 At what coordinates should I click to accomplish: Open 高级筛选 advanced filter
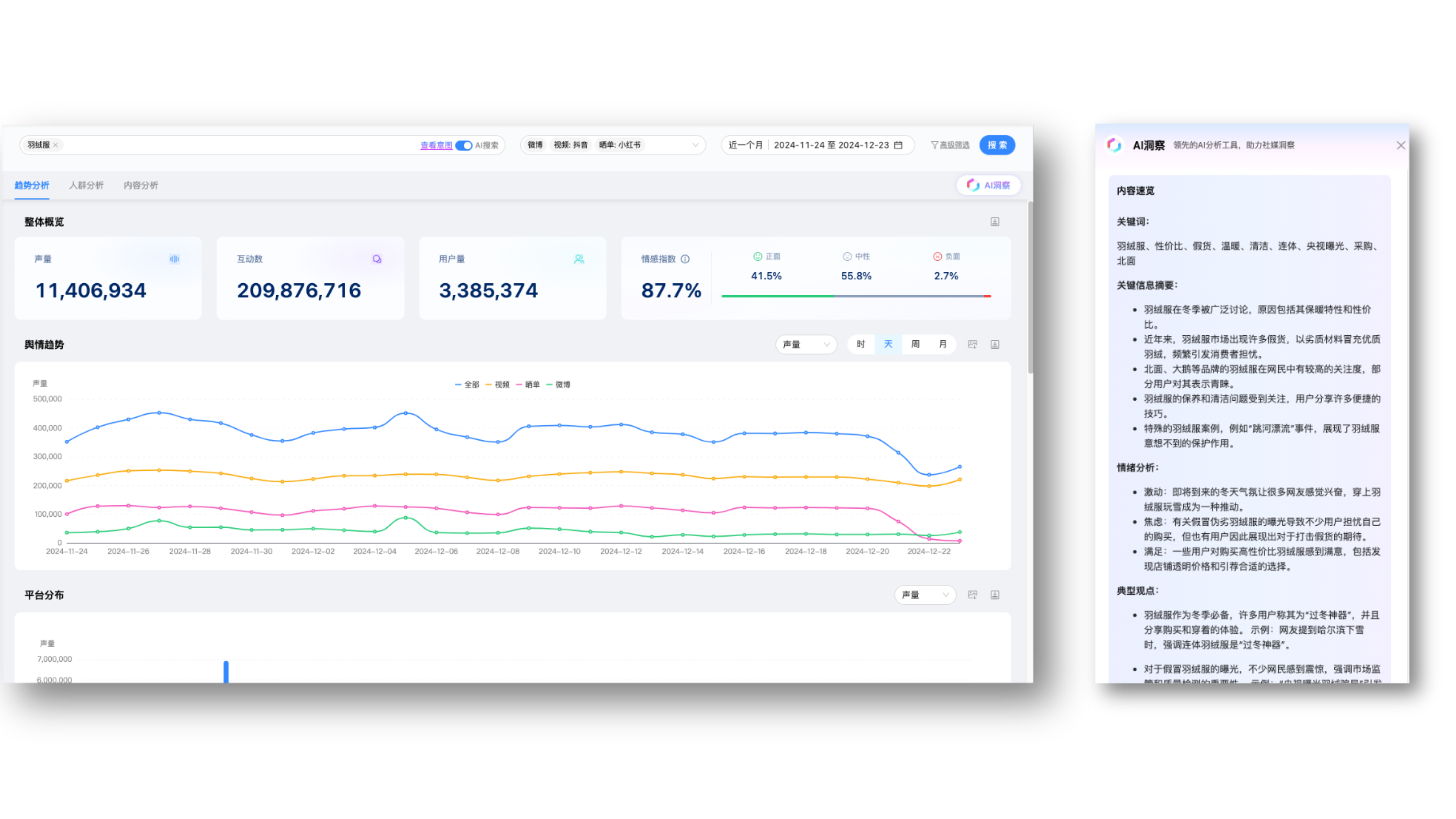pos(950,145)
